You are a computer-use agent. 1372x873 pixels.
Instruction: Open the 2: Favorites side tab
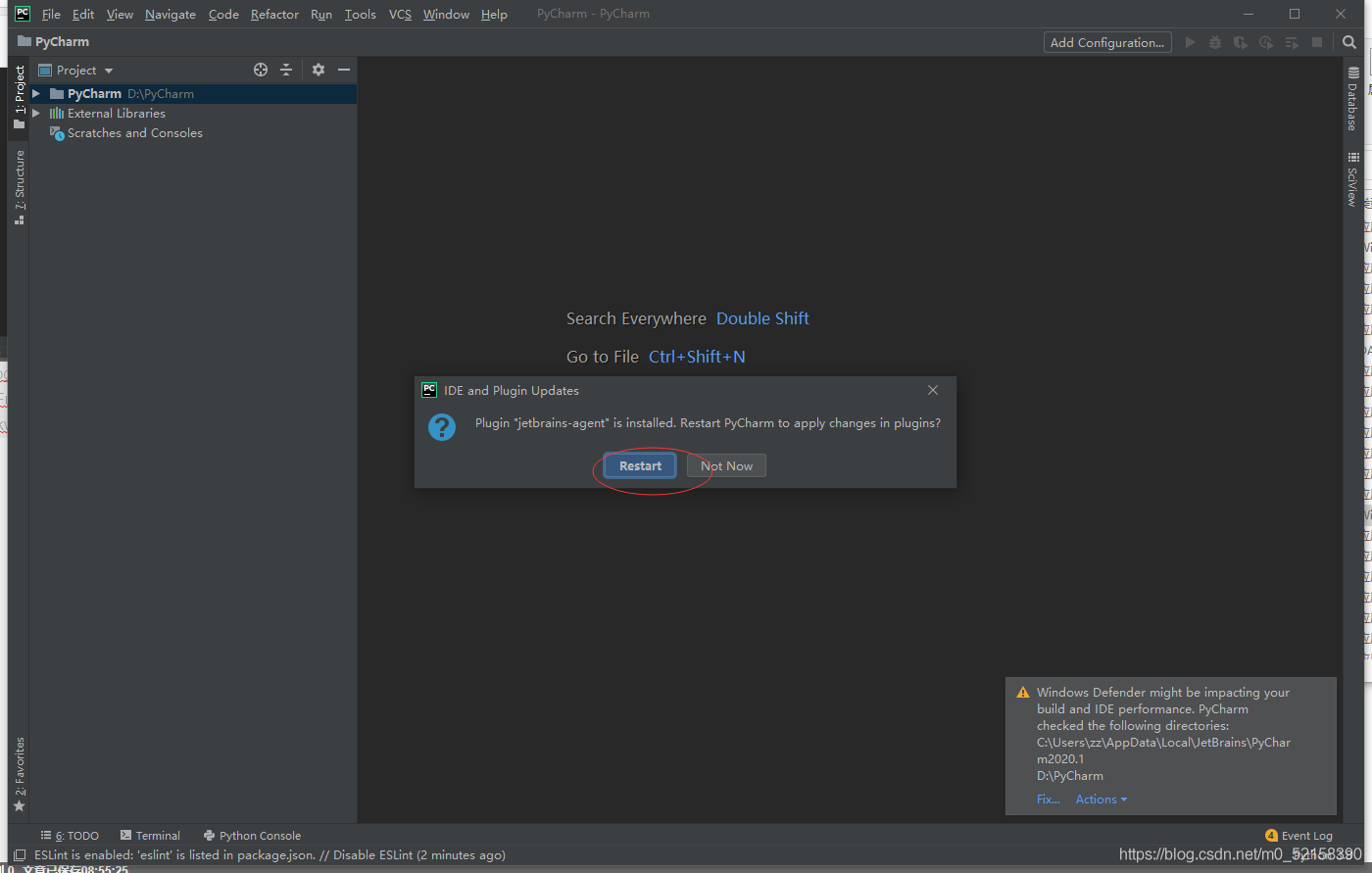[19, 774]
